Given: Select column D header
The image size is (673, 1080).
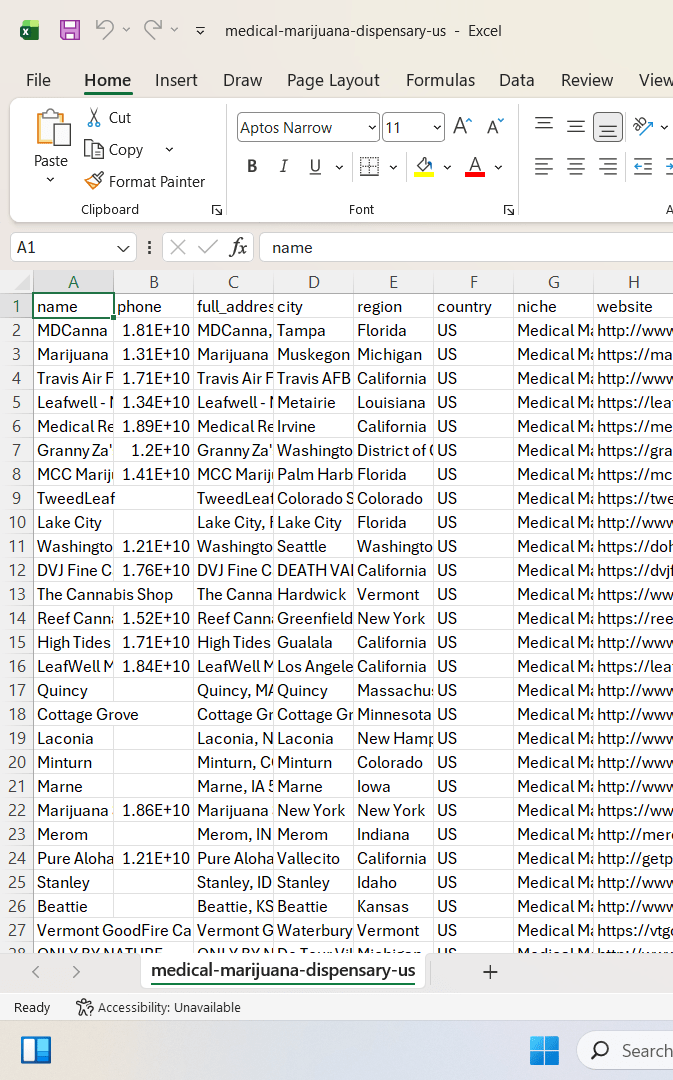Looking at the screenshot, I should coord(313,282).
